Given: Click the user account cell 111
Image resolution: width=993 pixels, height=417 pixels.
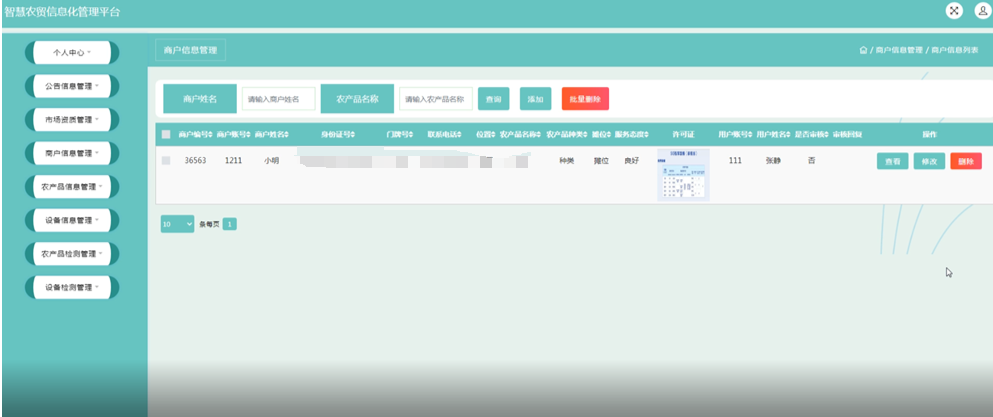Looking at the screenshot, I should point(735,161).
